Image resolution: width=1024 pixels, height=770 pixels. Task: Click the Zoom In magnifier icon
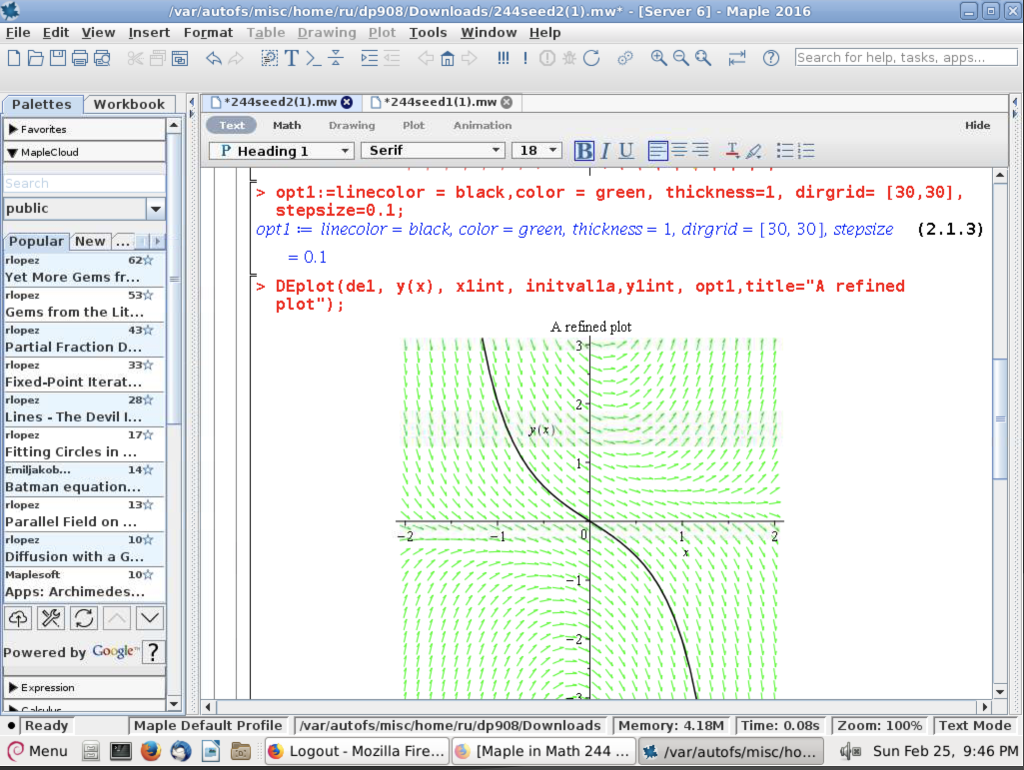point(658,58)
